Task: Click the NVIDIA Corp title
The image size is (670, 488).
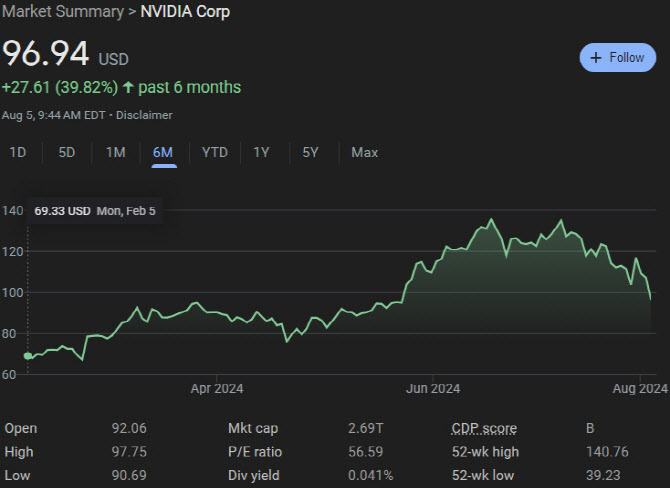Action: coord(185,12)
